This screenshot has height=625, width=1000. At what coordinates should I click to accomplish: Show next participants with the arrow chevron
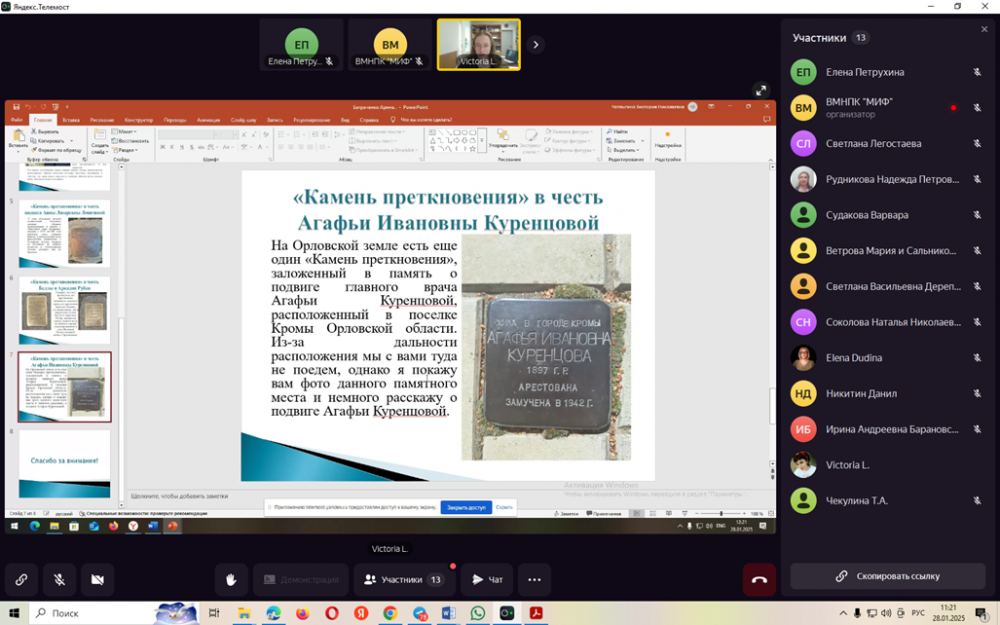click(x=535, y=44)
